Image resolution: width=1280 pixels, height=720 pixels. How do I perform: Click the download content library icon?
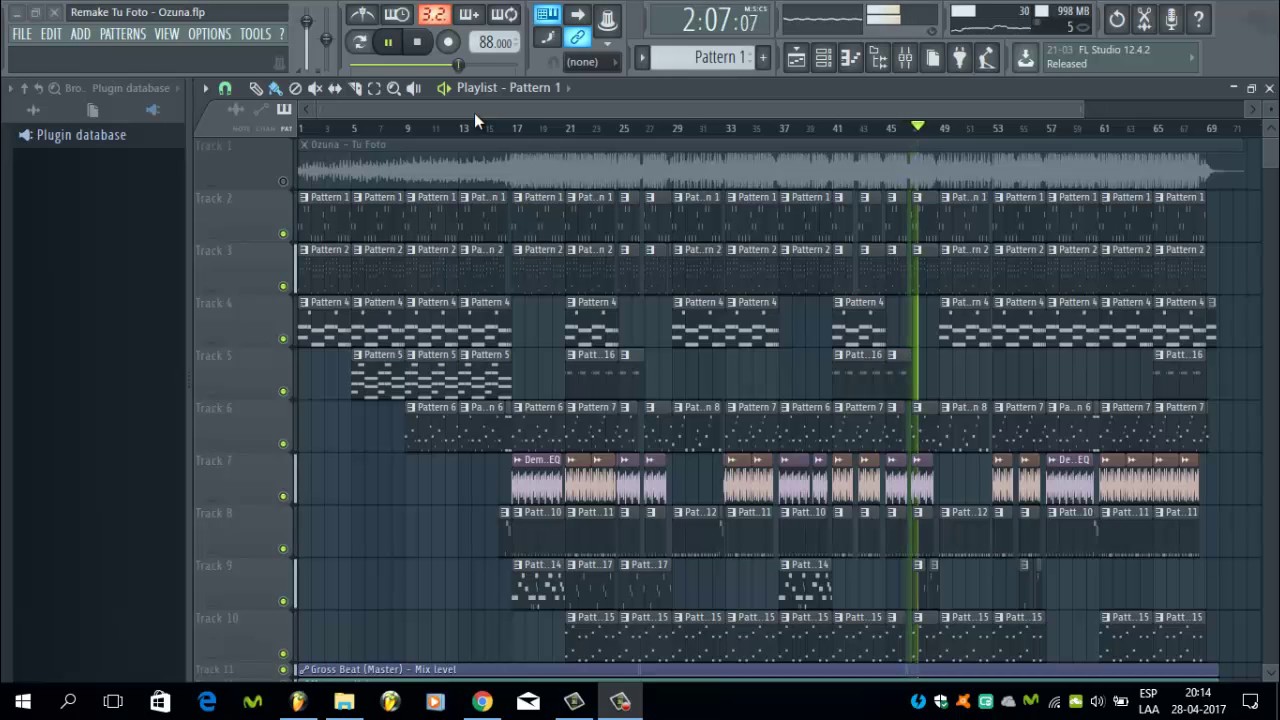click(x=1026, y=58)
